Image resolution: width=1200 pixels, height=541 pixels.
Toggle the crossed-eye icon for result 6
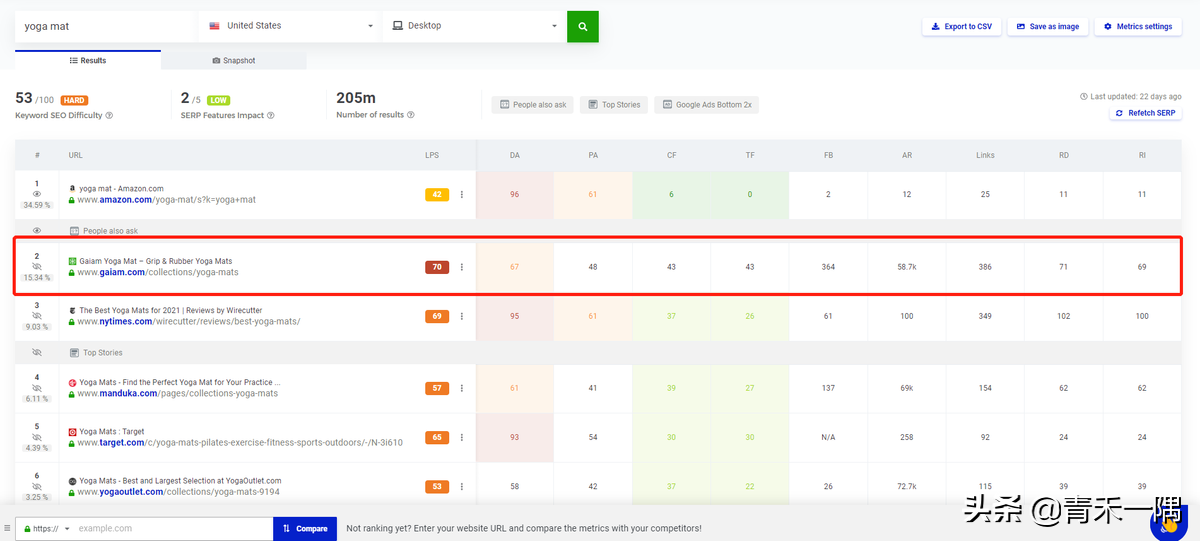pos(37,485)
